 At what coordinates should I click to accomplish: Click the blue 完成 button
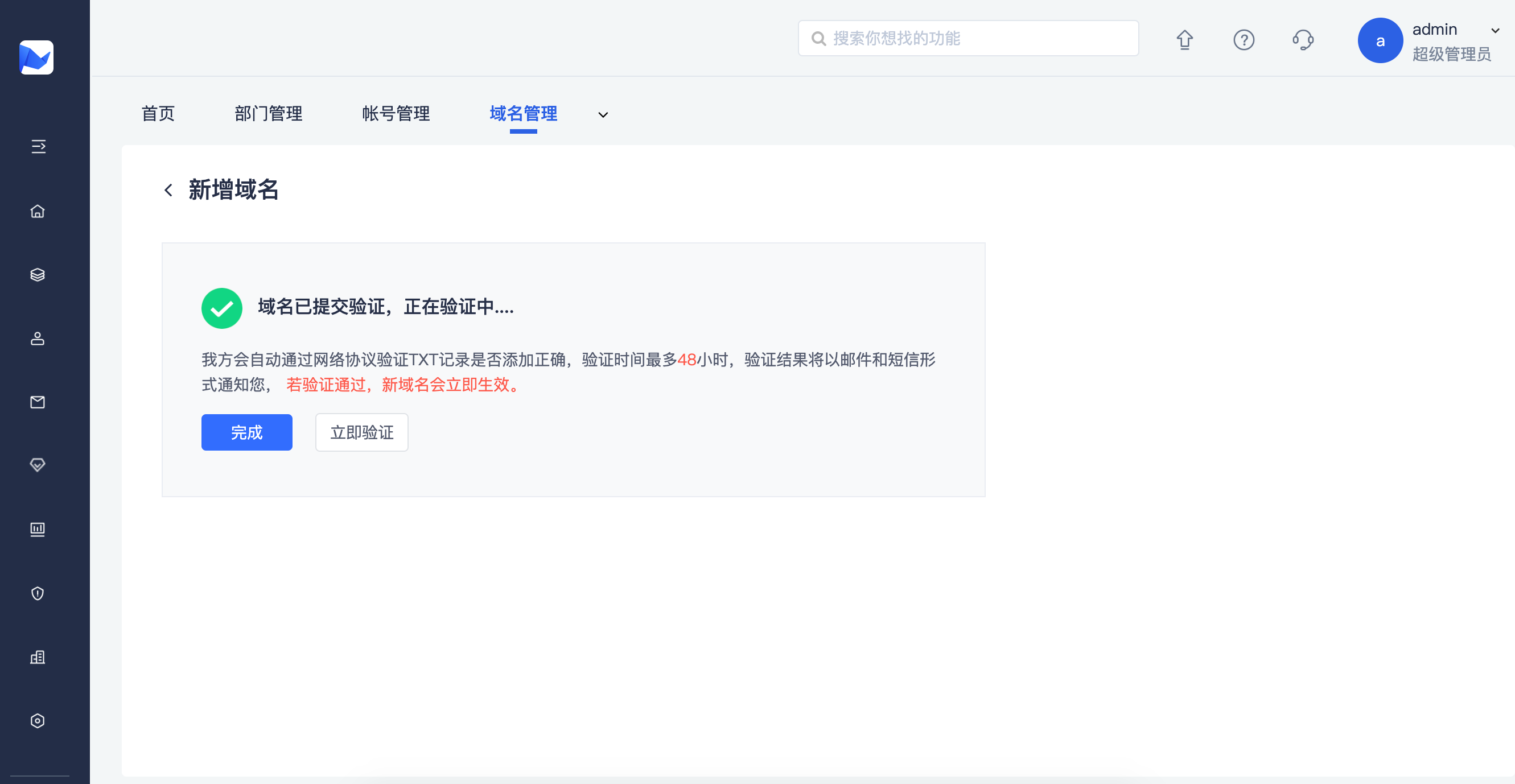click(x=246, y=432)
